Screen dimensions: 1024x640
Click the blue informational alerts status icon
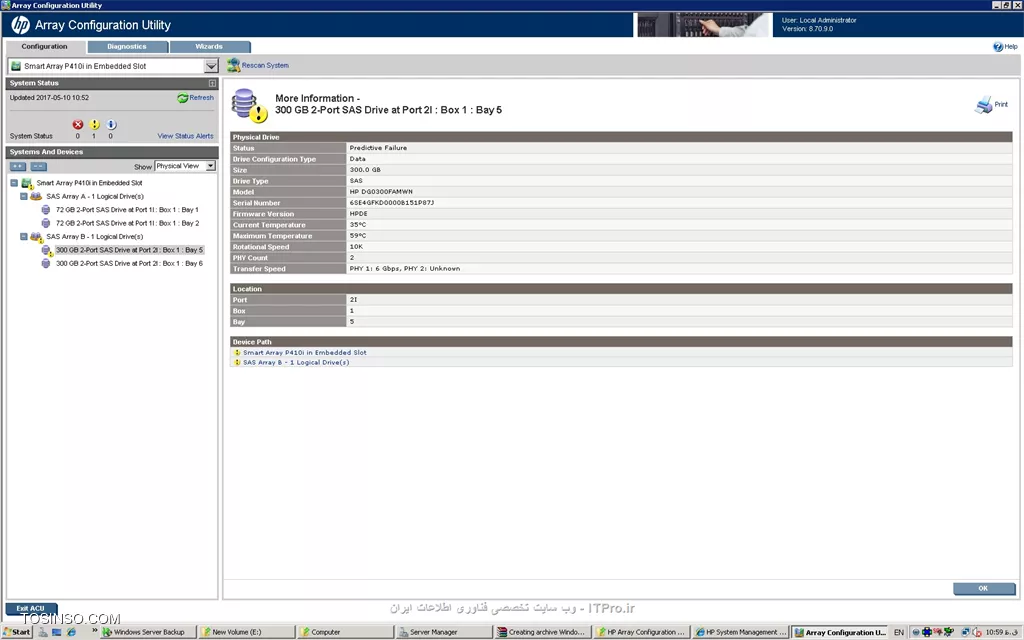pos(111,125)
